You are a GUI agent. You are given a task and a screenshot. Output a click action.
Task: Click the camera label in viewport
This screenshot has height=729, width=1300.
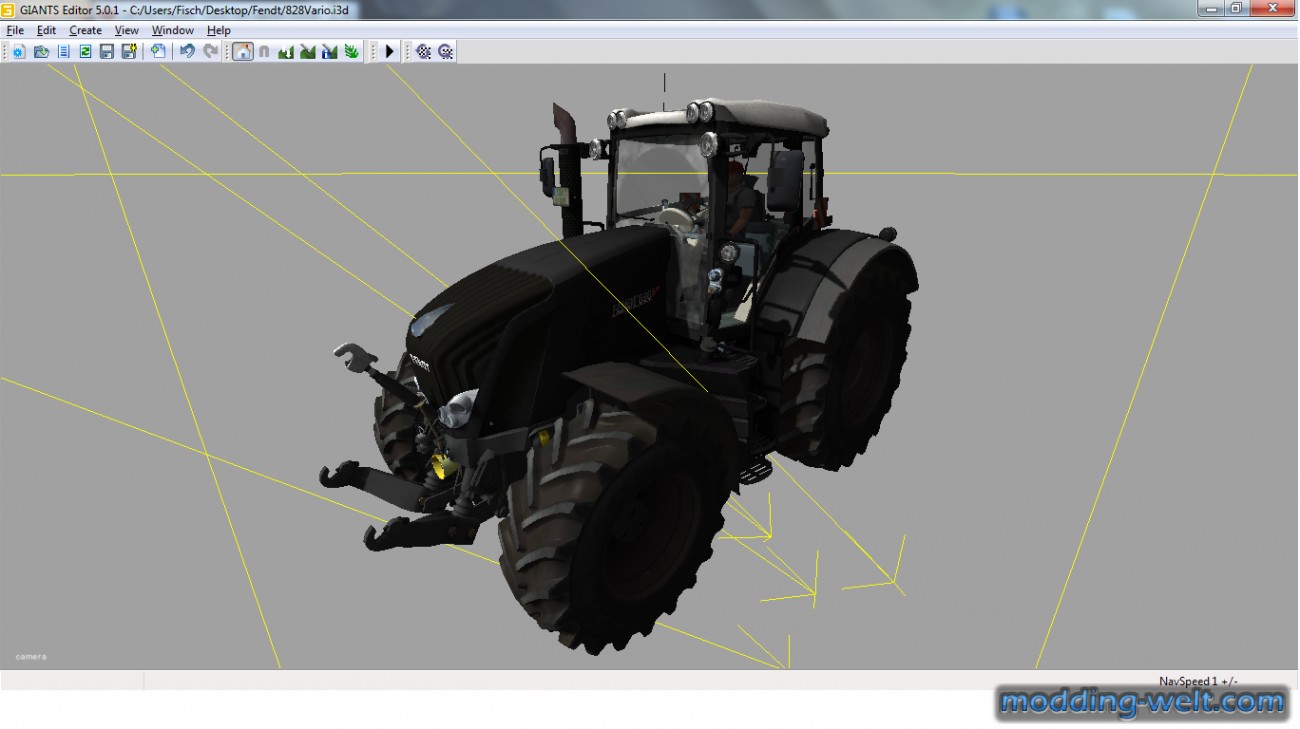(31, 657)
